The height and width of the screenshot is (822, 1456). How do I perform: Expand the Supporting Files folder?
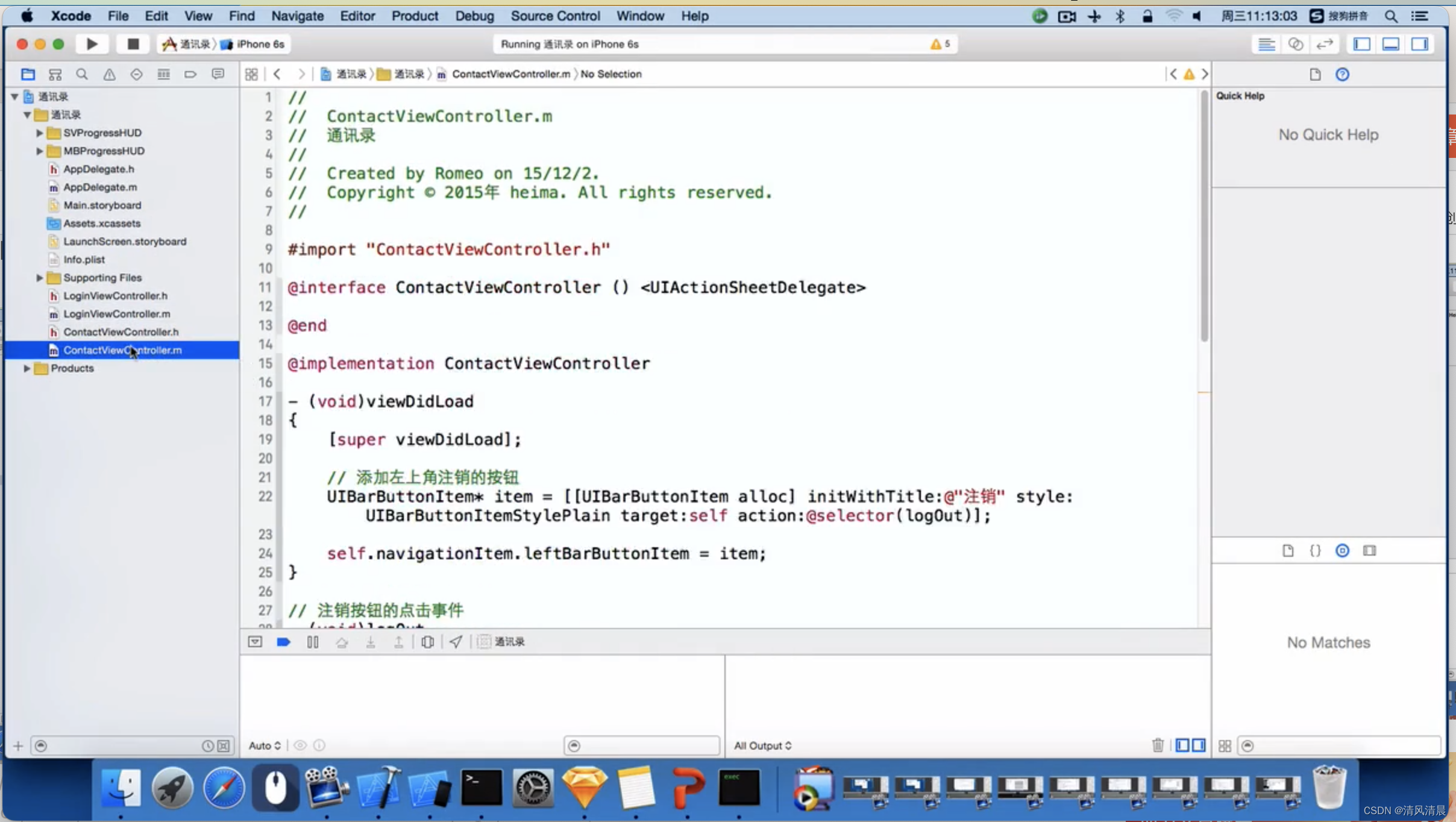point(40,277)
